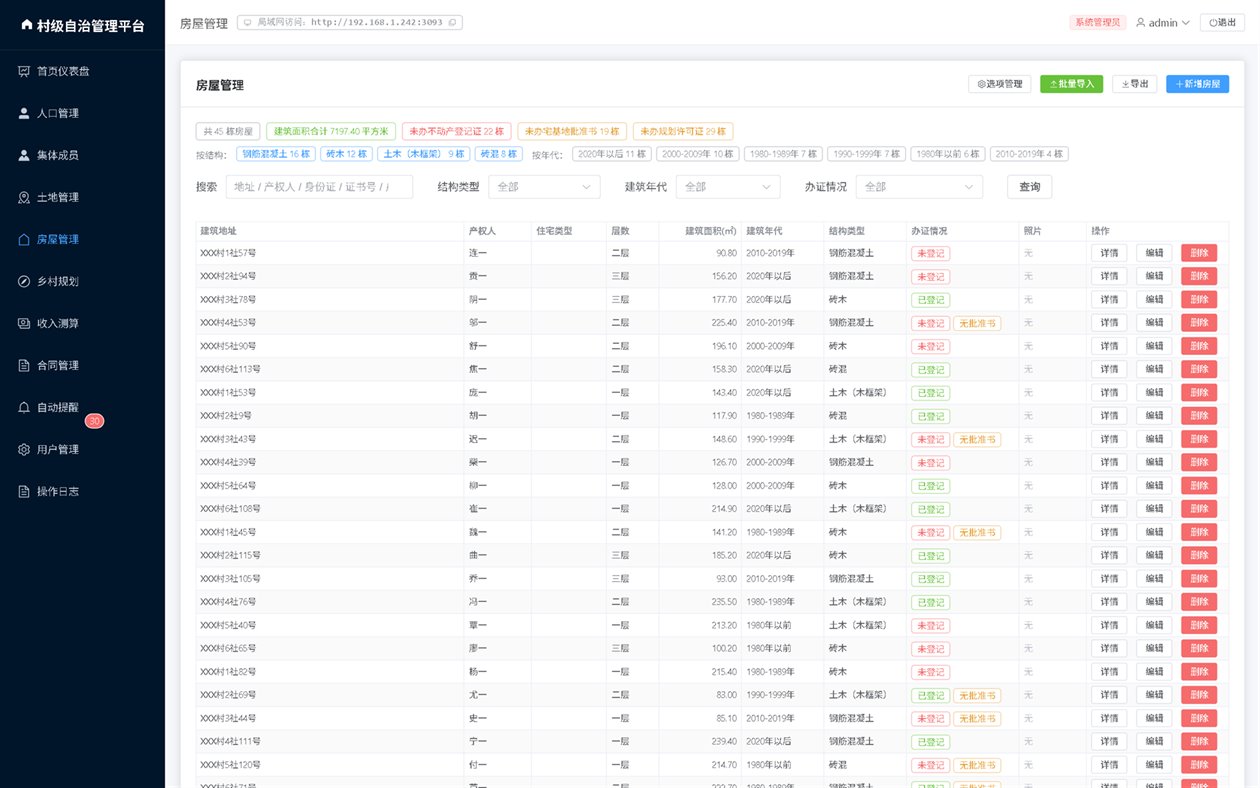Focus the 搜索 address search field
This screenshot has height=788, width=1260.
(319, 187)
